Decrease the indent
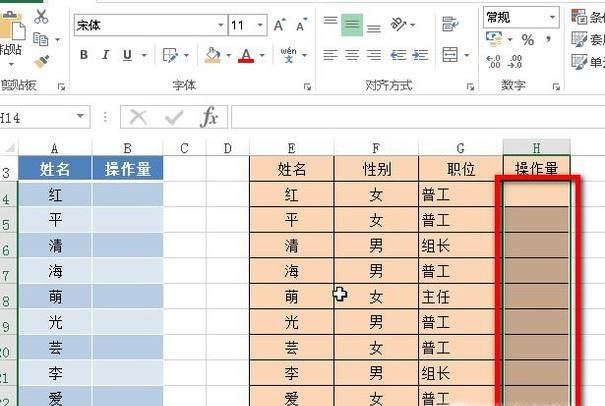This screenshot has height=406, width=605. [398, 55]
